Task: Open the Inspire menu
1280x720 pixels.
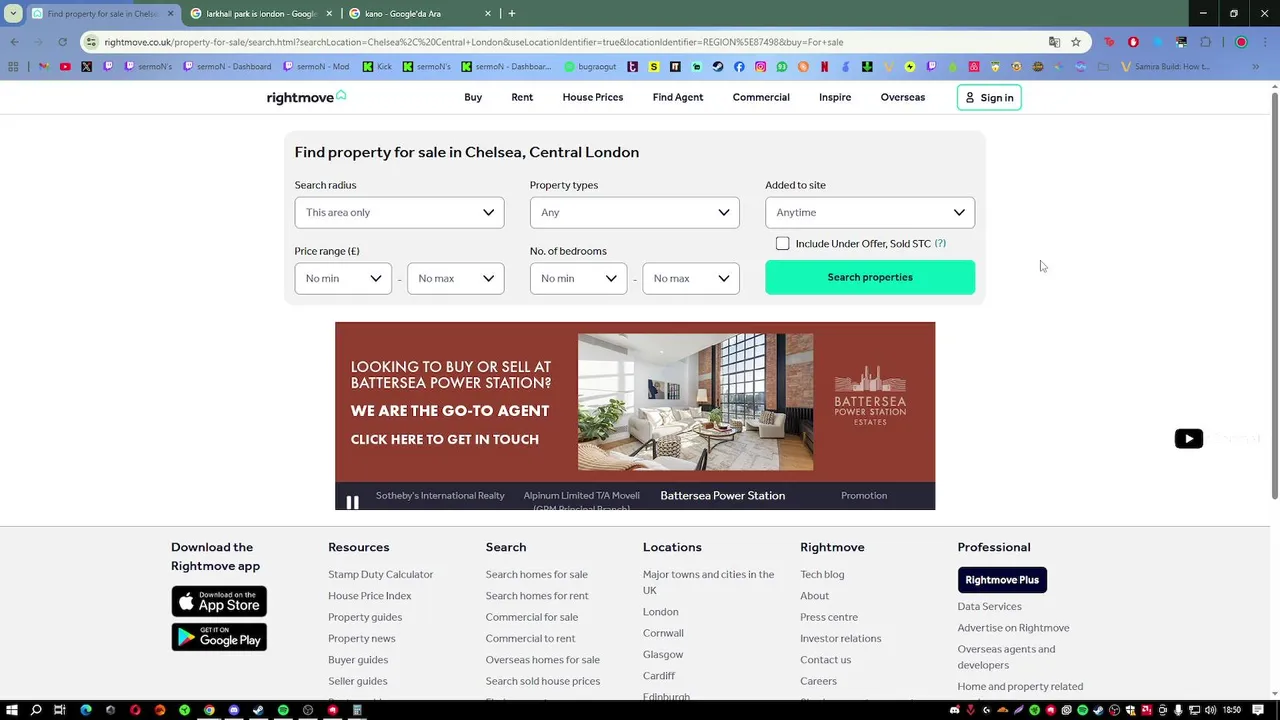Action: pos(835,97)
